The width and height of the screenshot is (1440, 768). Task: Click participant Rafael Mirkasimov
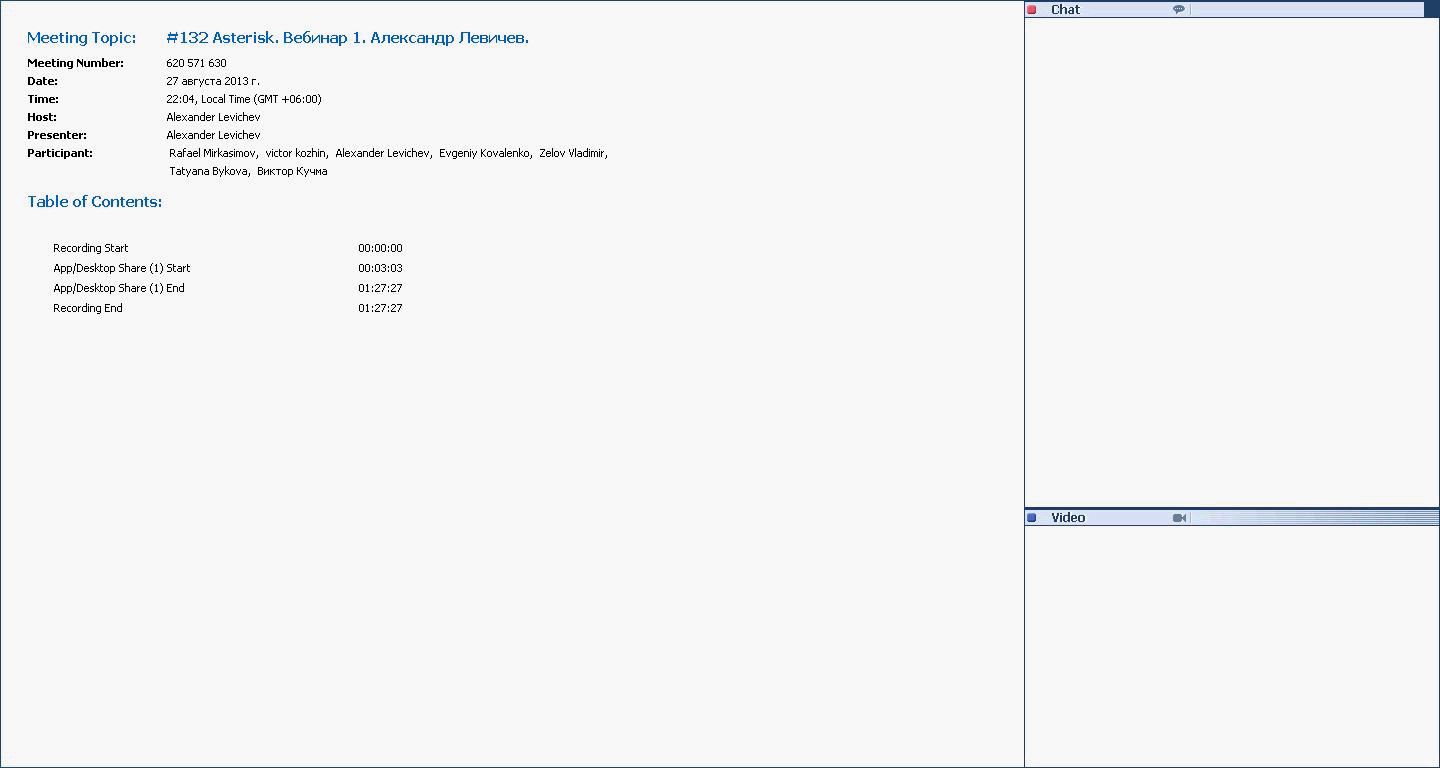(213, 153)
